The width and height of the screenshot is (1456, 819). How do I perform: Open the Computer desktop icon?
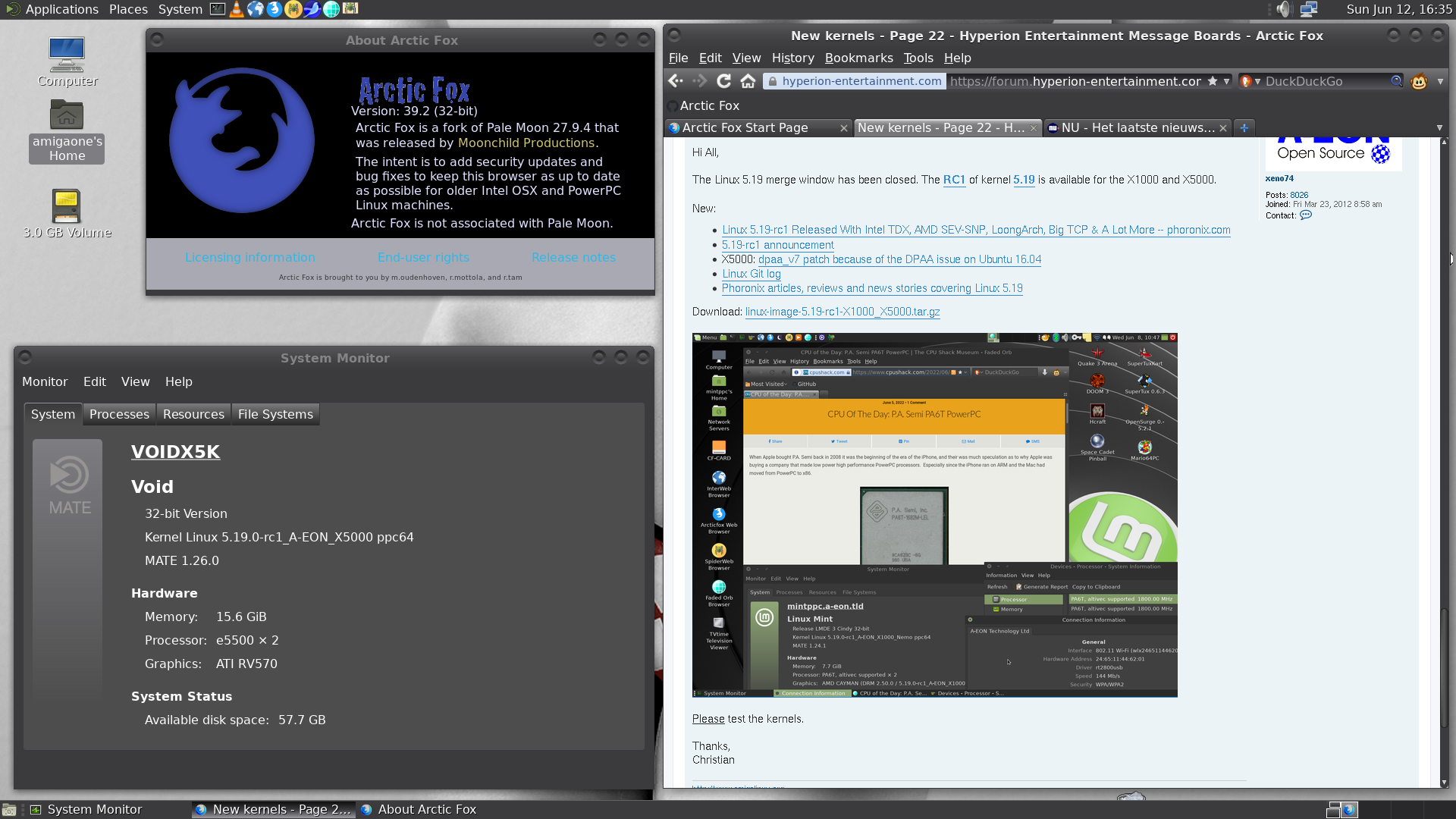pyautogui.click(x=67, y=62)
